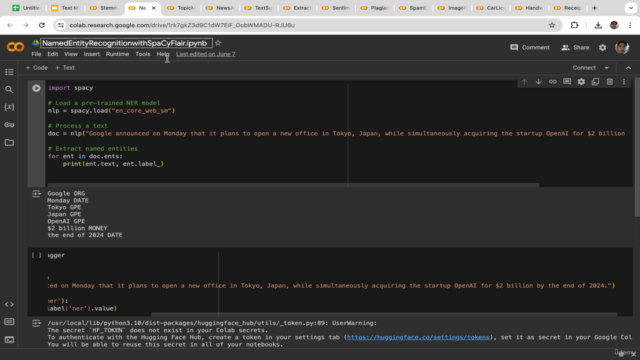The height and width of the screenshot is (360, 640).
Task: Toggle output actions for the spaCy results
Action: tap(36, 194)
